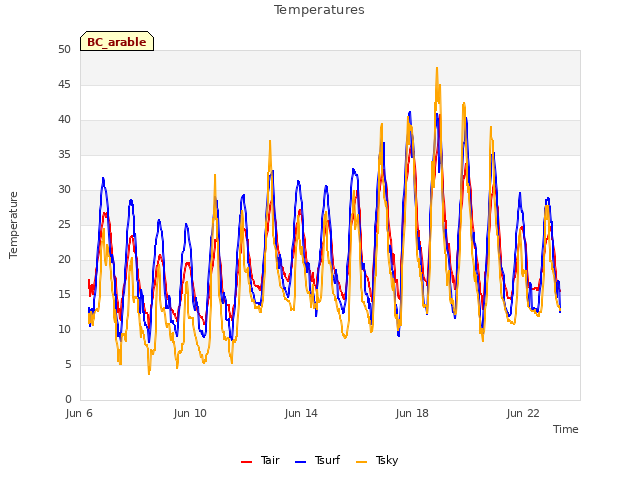Screen dimensions: 640x480
Task: Click the 35 y-axis tick label
Action: [x=64, y=154]
